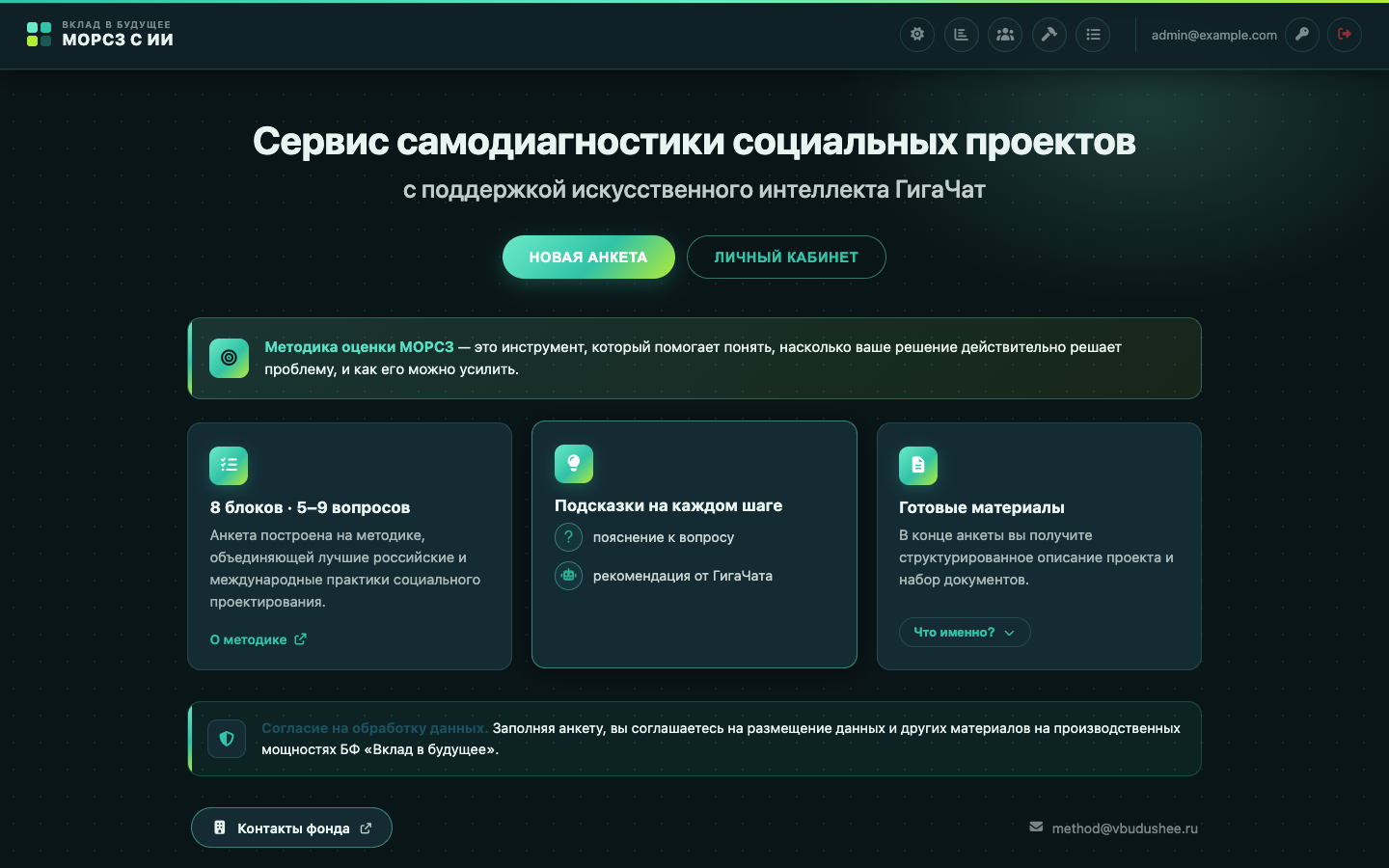Open Контакты фонда button
The image size is (1389, 868).
[291, 827]
